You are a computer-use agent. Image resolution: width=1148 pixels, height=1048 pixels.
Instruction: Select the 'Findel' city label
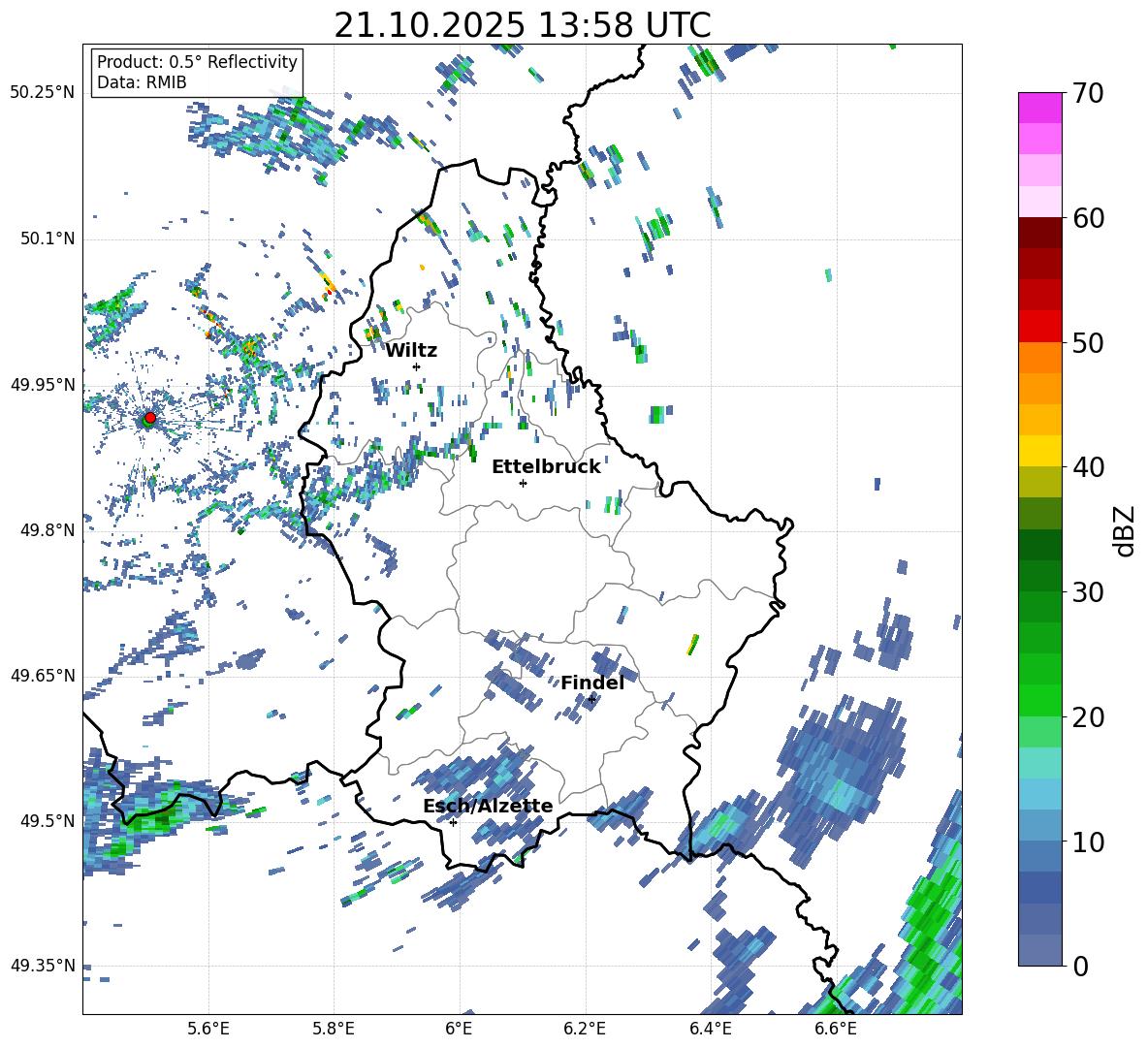coord(592,683)
